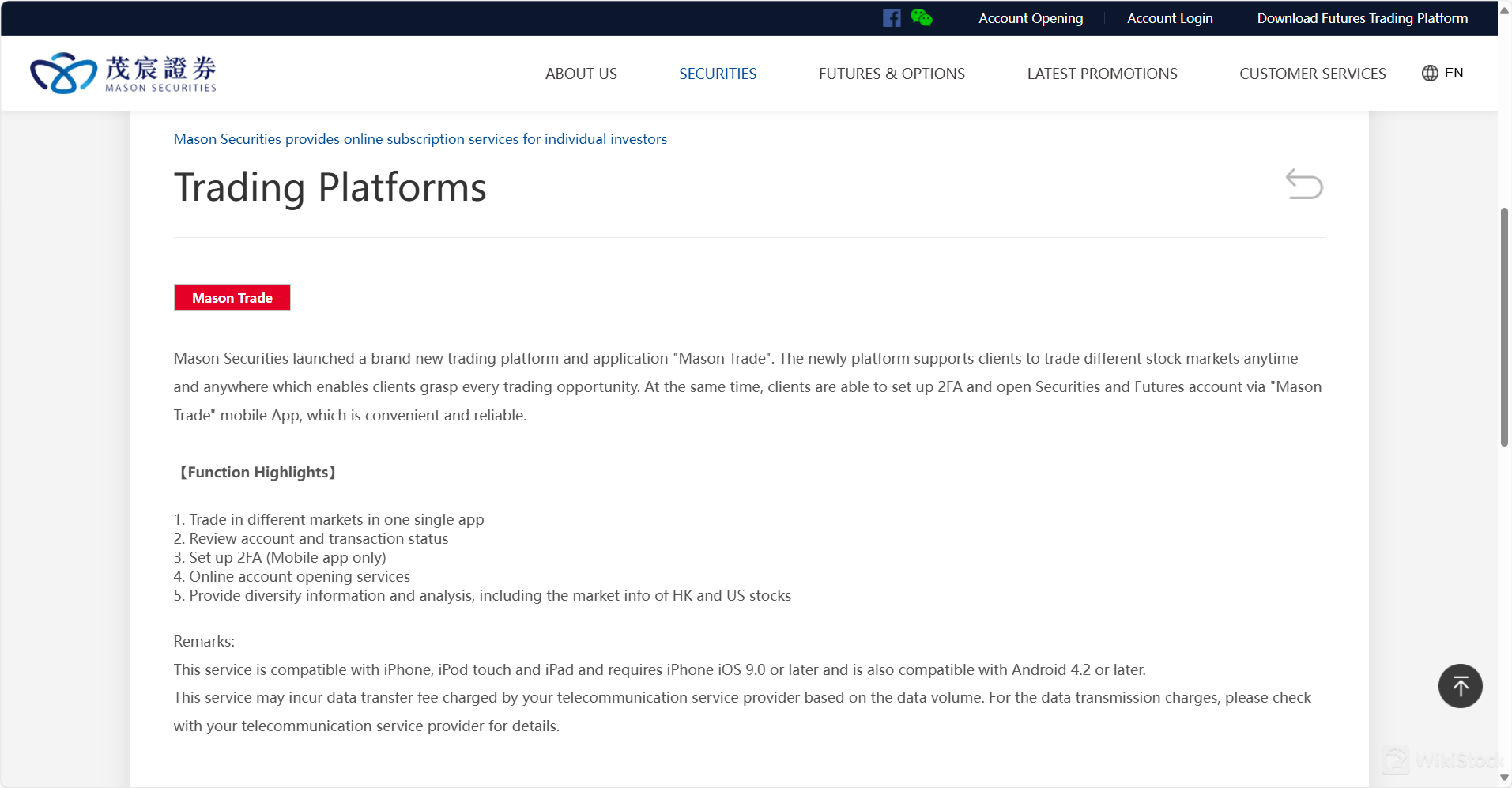
Task: Click the back arrow beside Trading Platforms
Action: pos(1303,184)
